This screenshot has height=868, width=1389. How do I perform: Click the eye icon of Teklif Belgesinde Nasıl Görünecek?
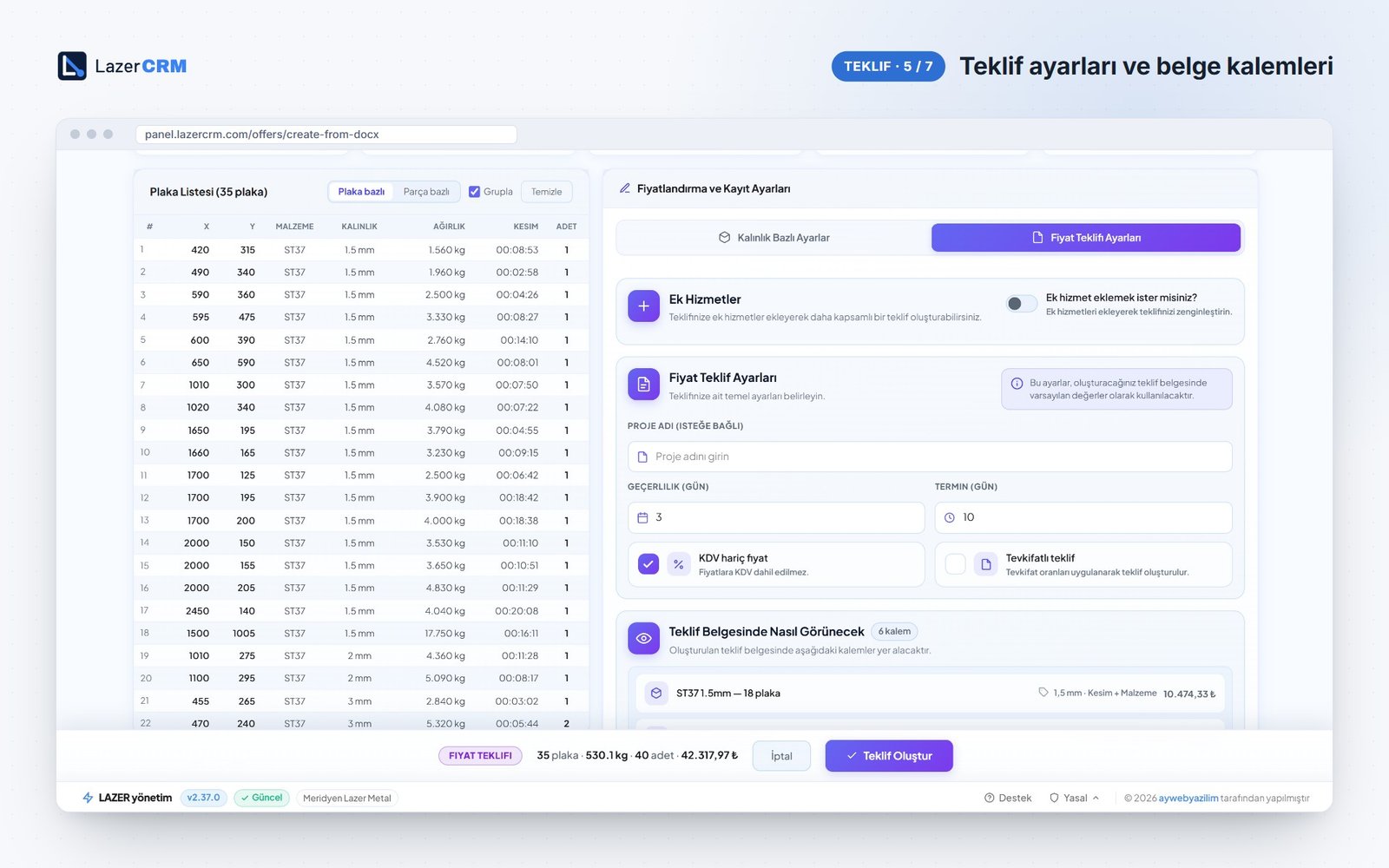[x=643, y=638]
